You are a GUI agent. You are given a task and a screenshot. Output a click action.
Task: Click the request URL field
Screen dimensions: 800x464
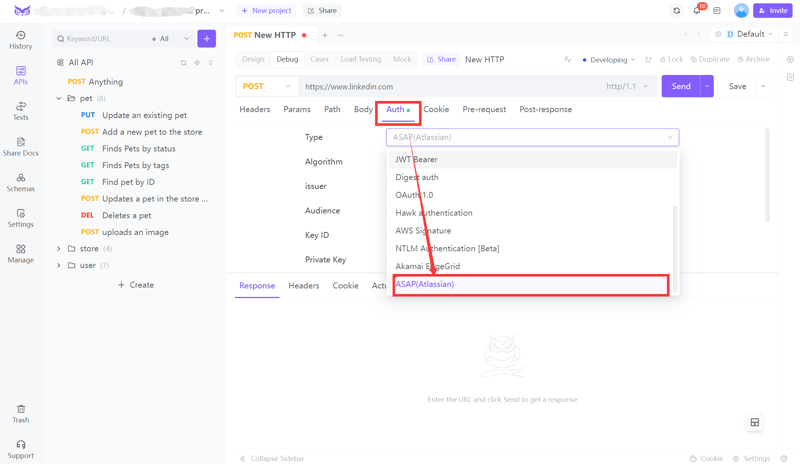pos(452,86)
